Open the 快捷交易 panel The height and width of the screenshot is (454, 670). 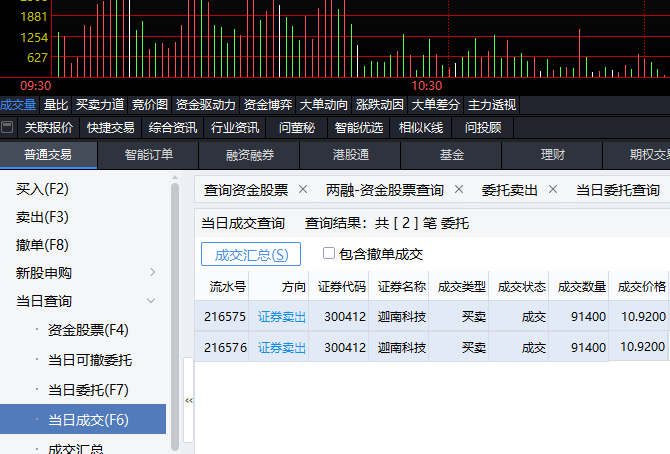click(x=111, y=127)
